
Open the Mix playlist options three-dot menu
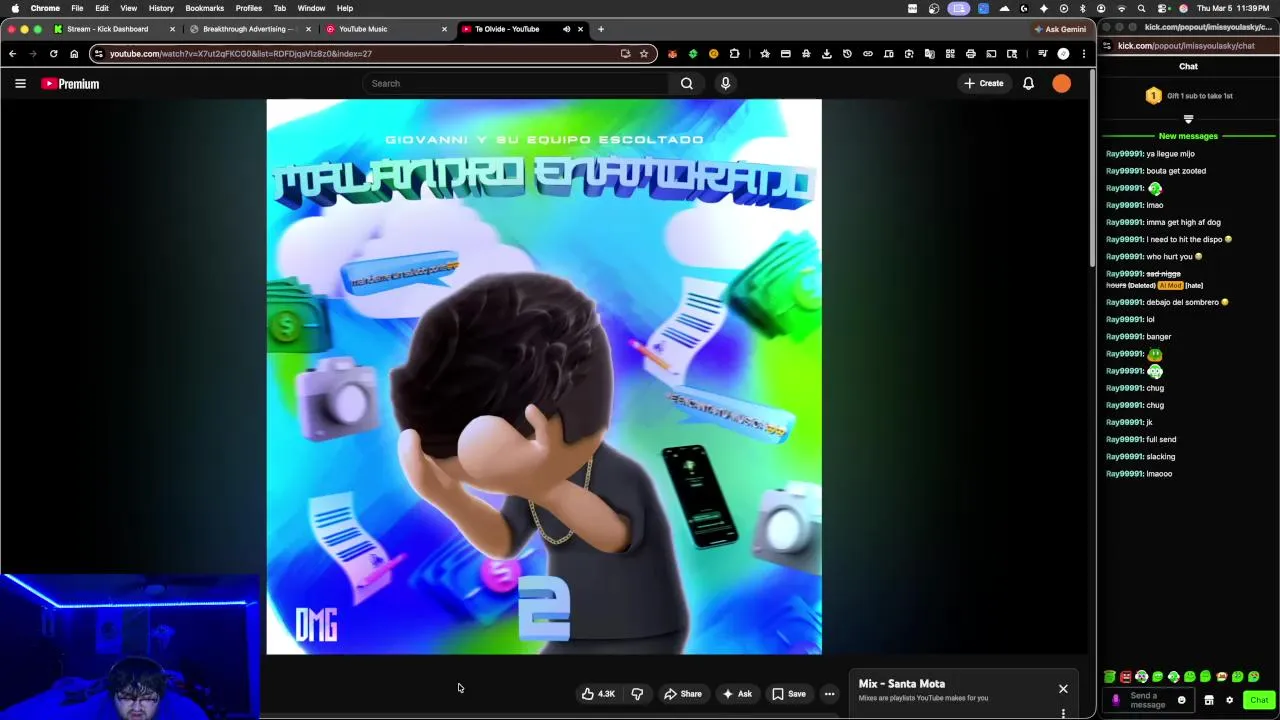pos(1063,713)
